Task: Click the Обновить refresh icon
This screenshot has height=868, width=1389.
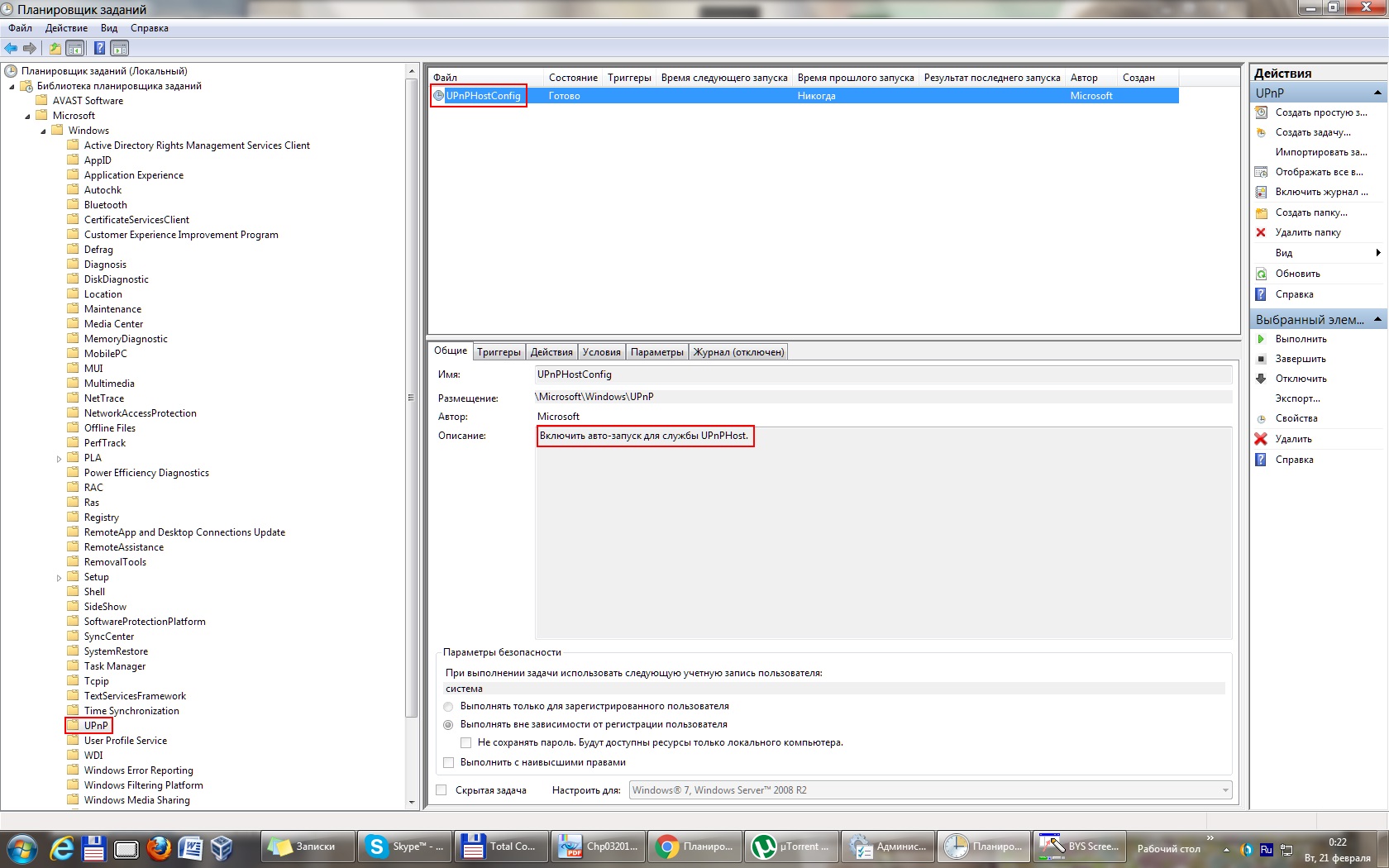Action: point(1261,274)
